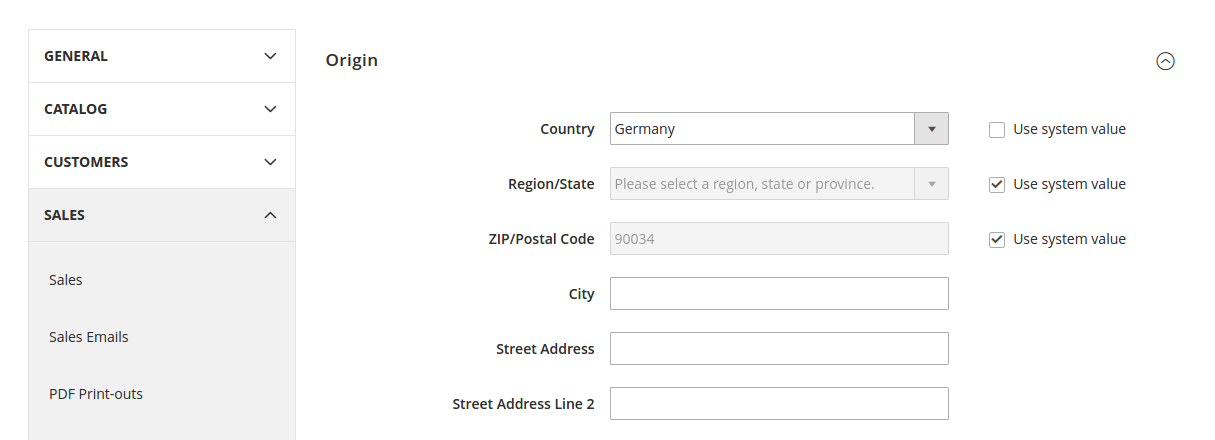
Task: Click into Street Address Line 2 field
Action: [779, 404]
